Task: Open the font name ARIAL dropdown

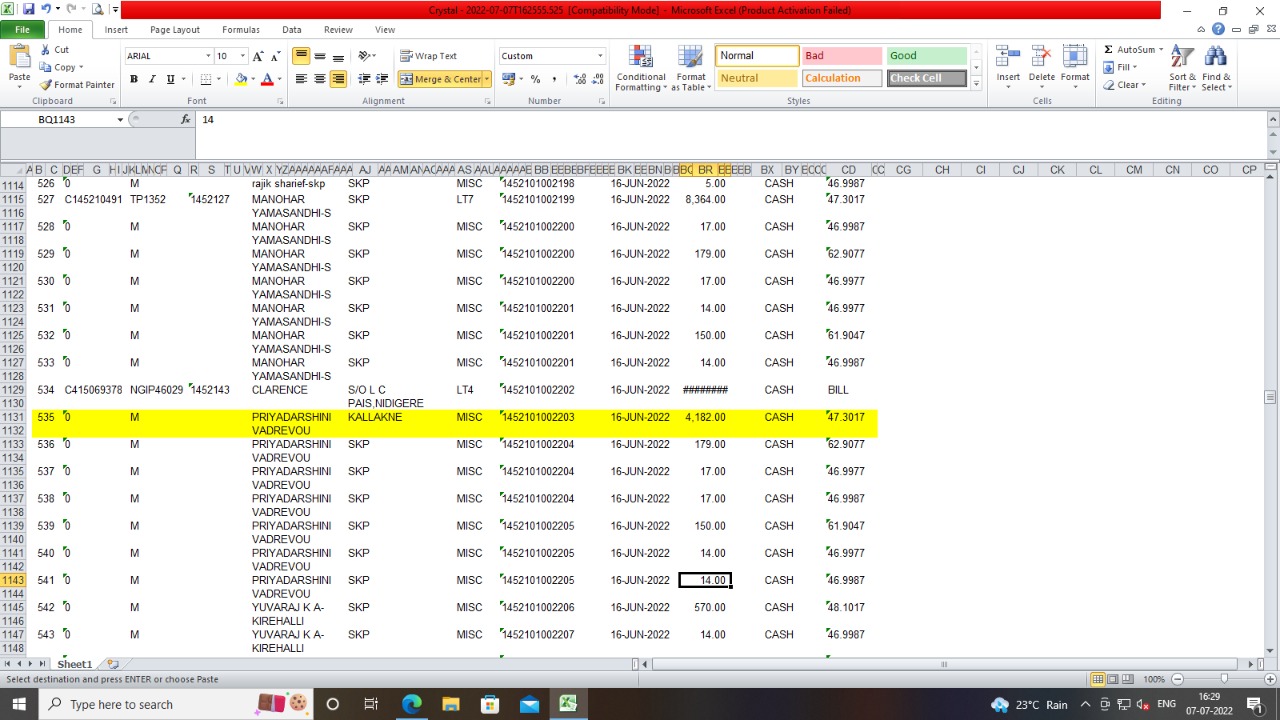Action: 208,56
